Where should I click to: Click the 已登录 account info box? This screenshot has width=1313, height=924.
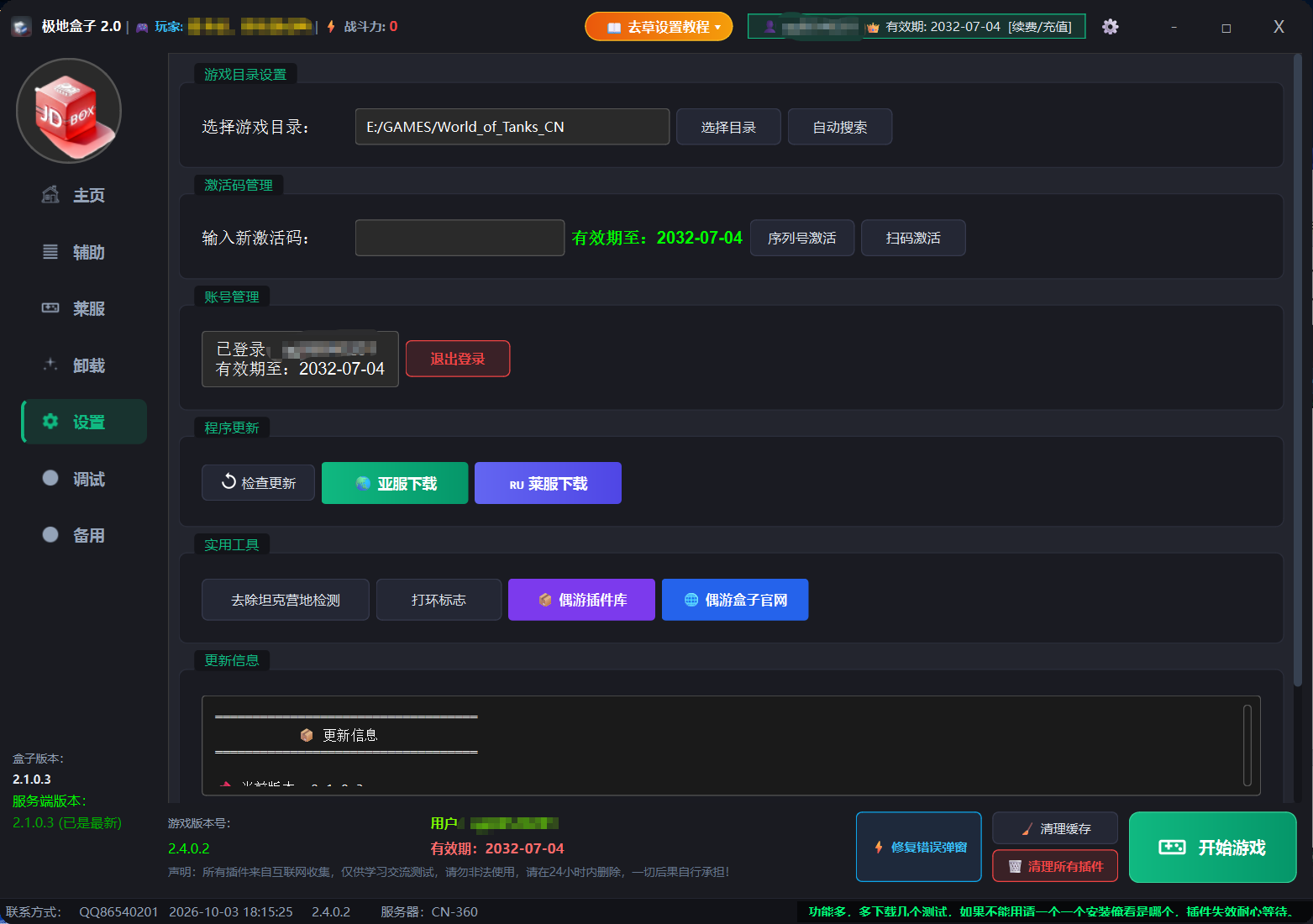click(x=300, y=359)
